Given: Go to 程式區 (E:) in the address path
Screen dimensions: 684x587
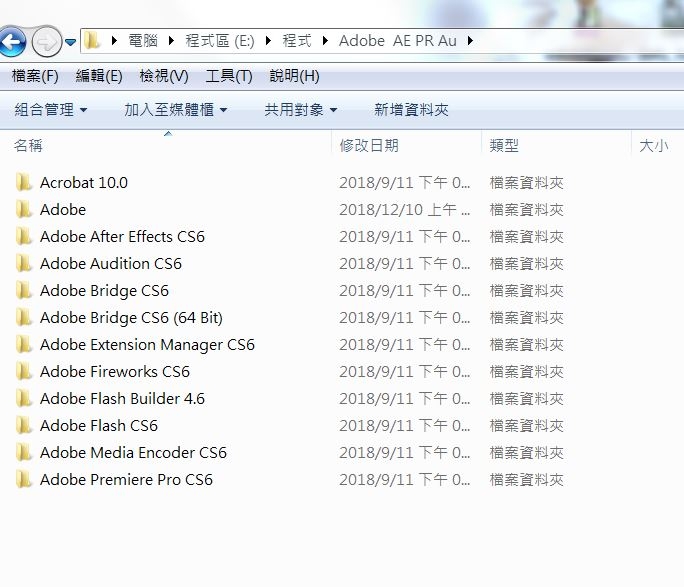Looking at the screenshot, I should coord(220,41).
